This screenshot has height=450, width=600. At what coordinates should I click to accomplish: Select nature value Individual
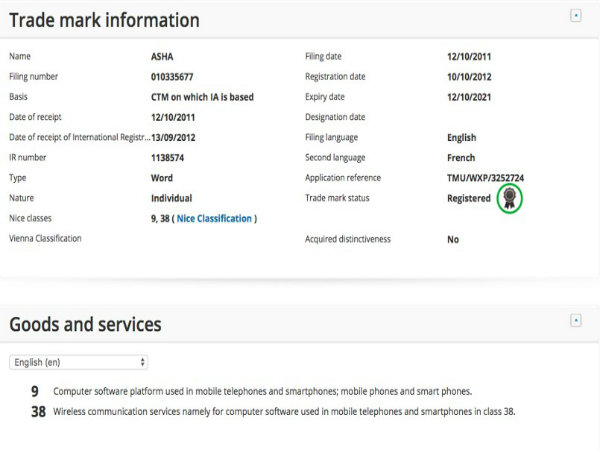coord(171,198)
